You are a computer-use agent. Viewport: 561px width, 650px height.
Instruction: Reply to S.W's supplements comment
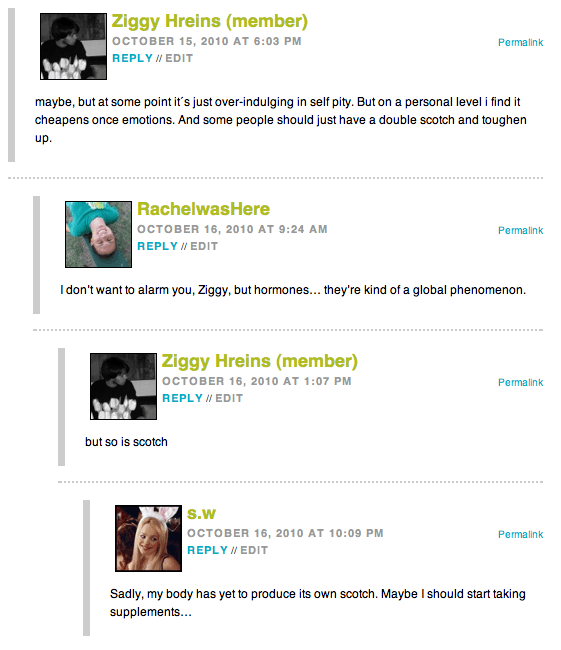point(207,550)
